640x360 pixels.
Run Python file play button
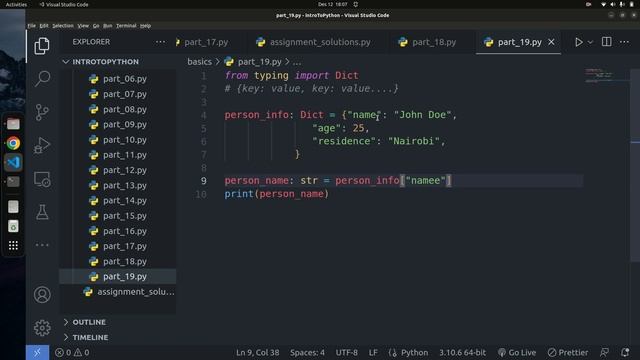point(578,42)
